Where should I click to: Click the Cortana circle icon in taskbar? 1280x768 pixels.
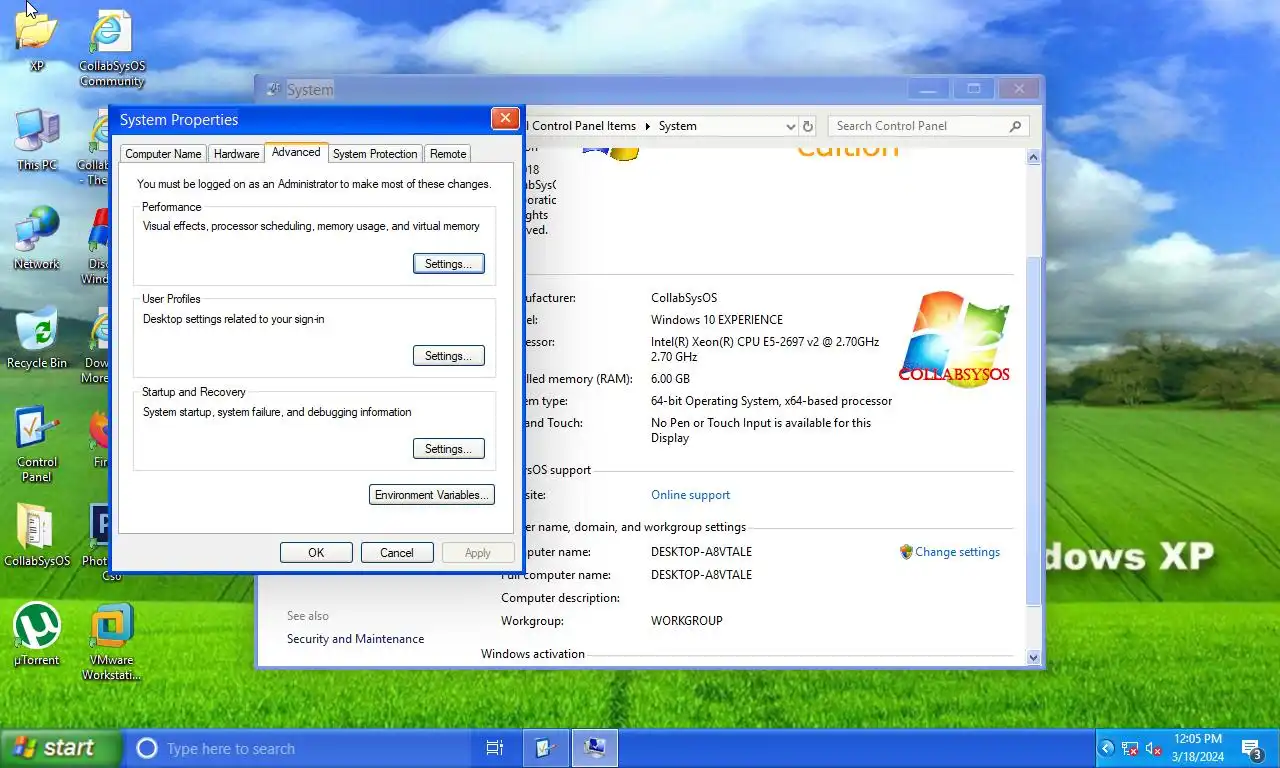(146, 748)
